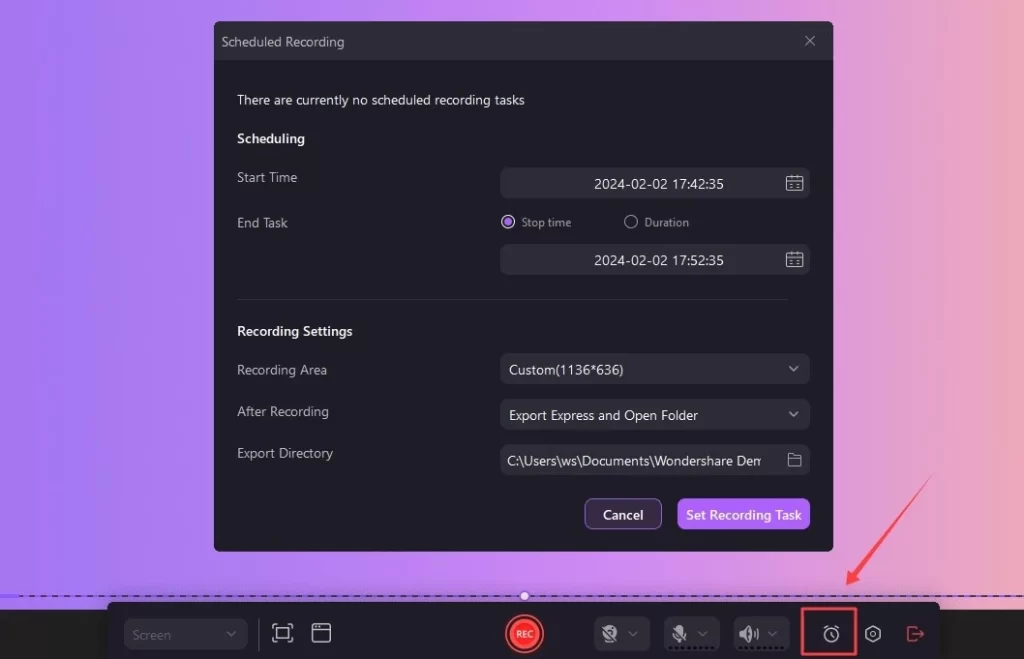Open the hexagon settings icon in toolbar
The image size is (1024, 659).
[x=873, y=634]
